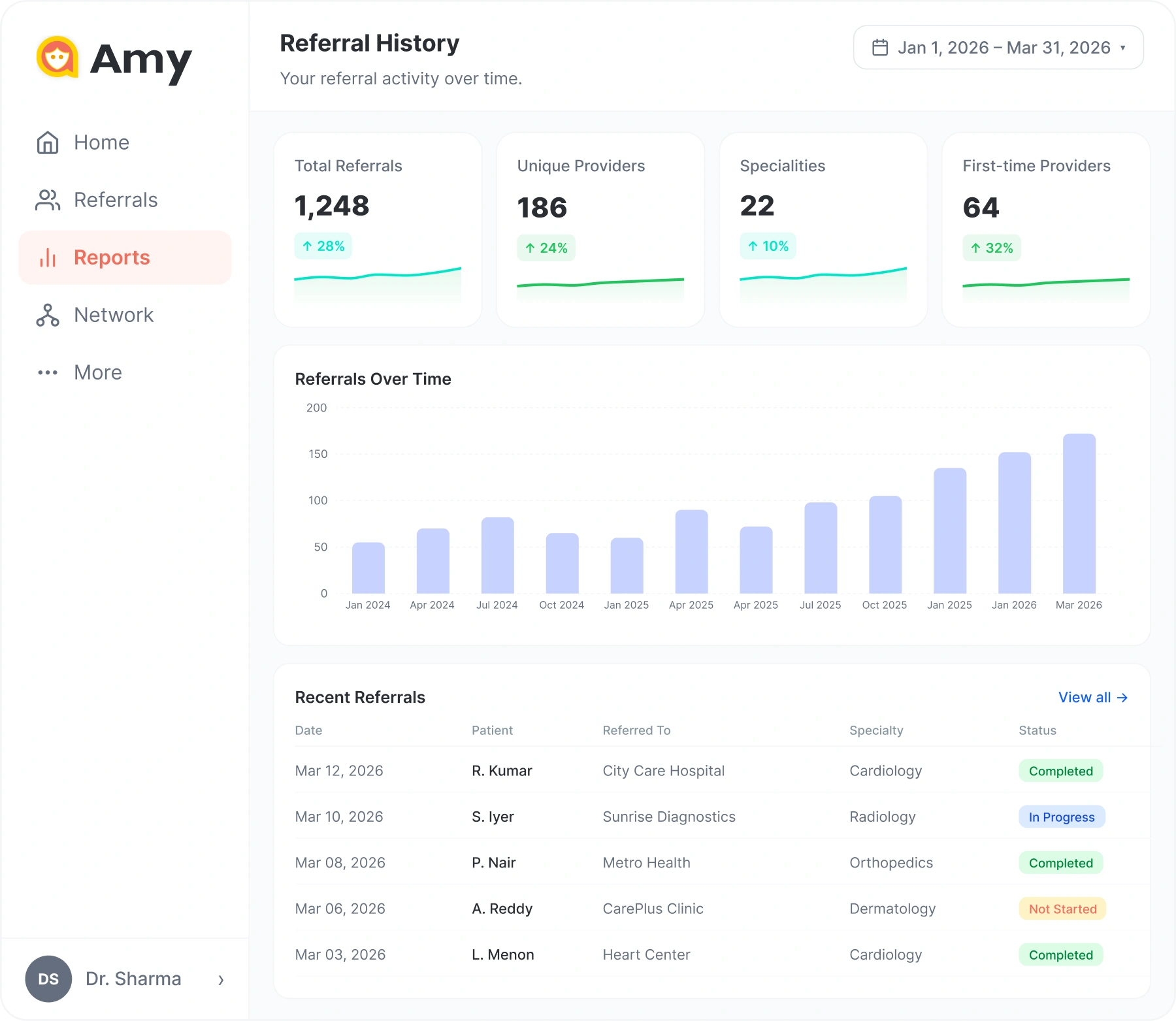Click the 32% growth badge
Screen dimensions: 1176x1021
coord(992,248)
